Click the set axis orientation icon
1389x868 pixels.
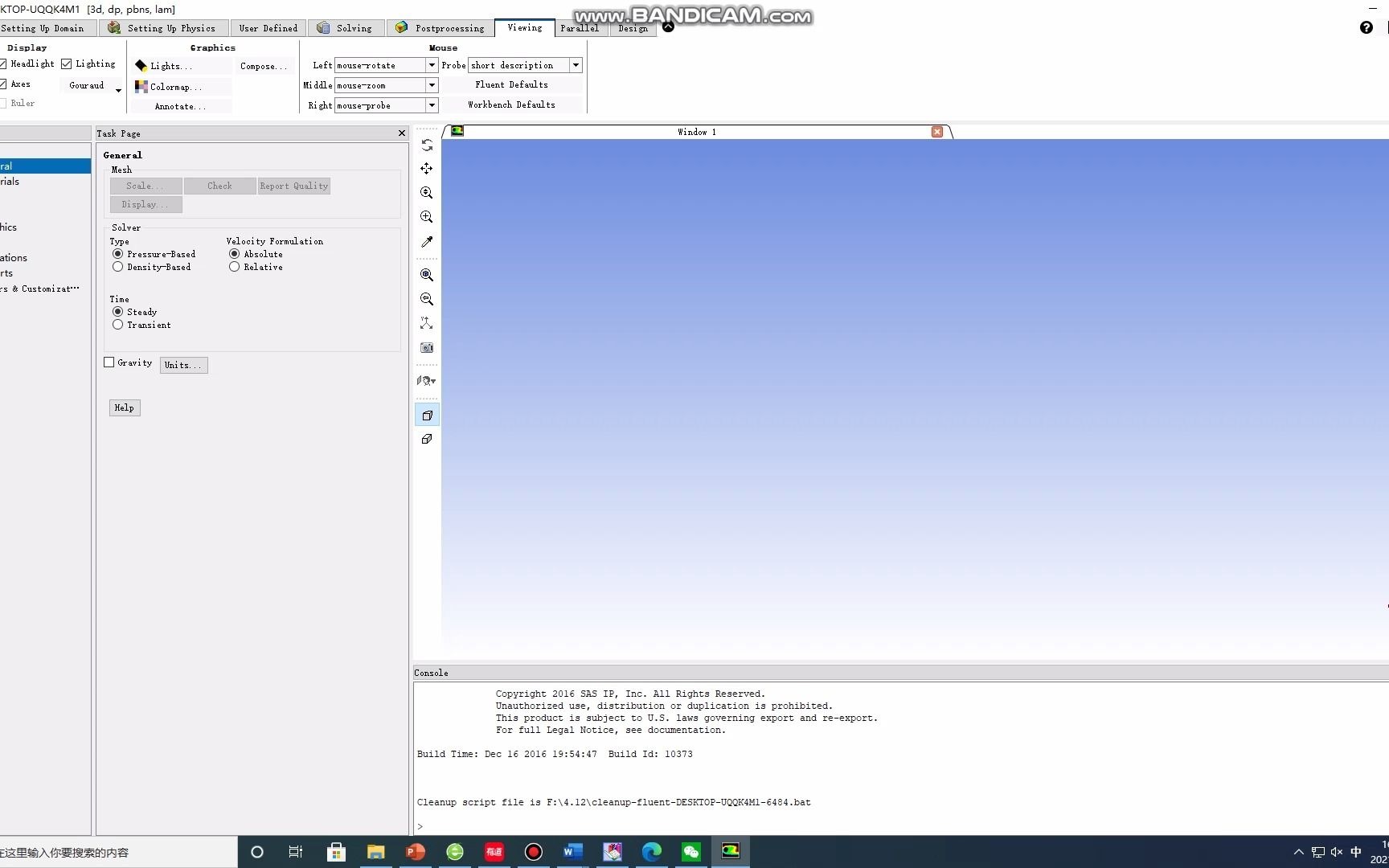click(x=427, y=323)
